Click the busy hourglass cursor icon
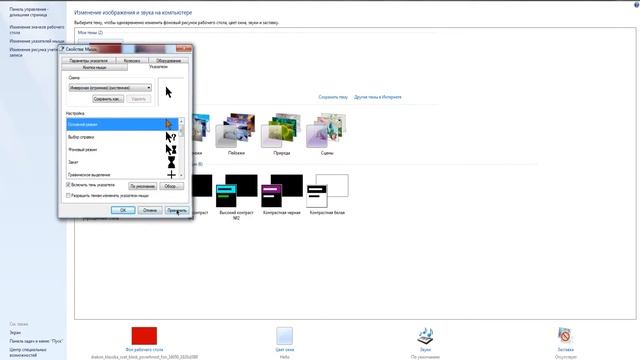Viewport: 640px width, 360px height. click(171, 162)
